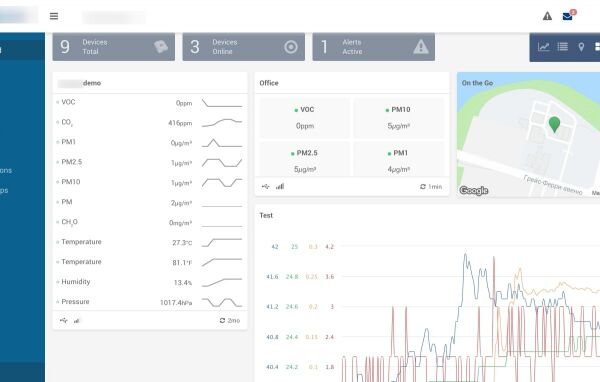
Task: Select the PM10 row in demo card
Action: (150, 183)
